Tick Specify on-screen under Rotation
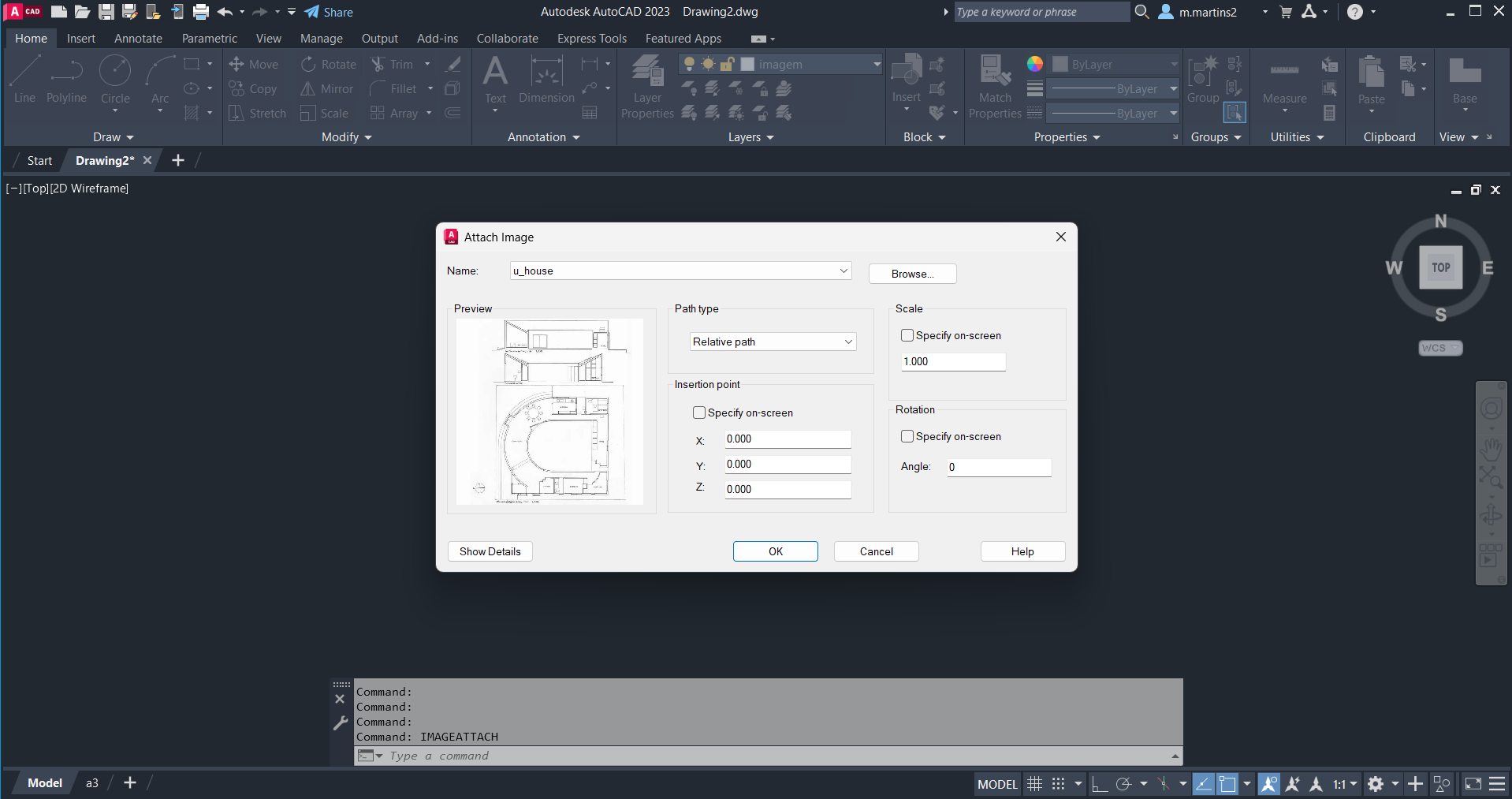1512x799 pixels. point(907,436)
